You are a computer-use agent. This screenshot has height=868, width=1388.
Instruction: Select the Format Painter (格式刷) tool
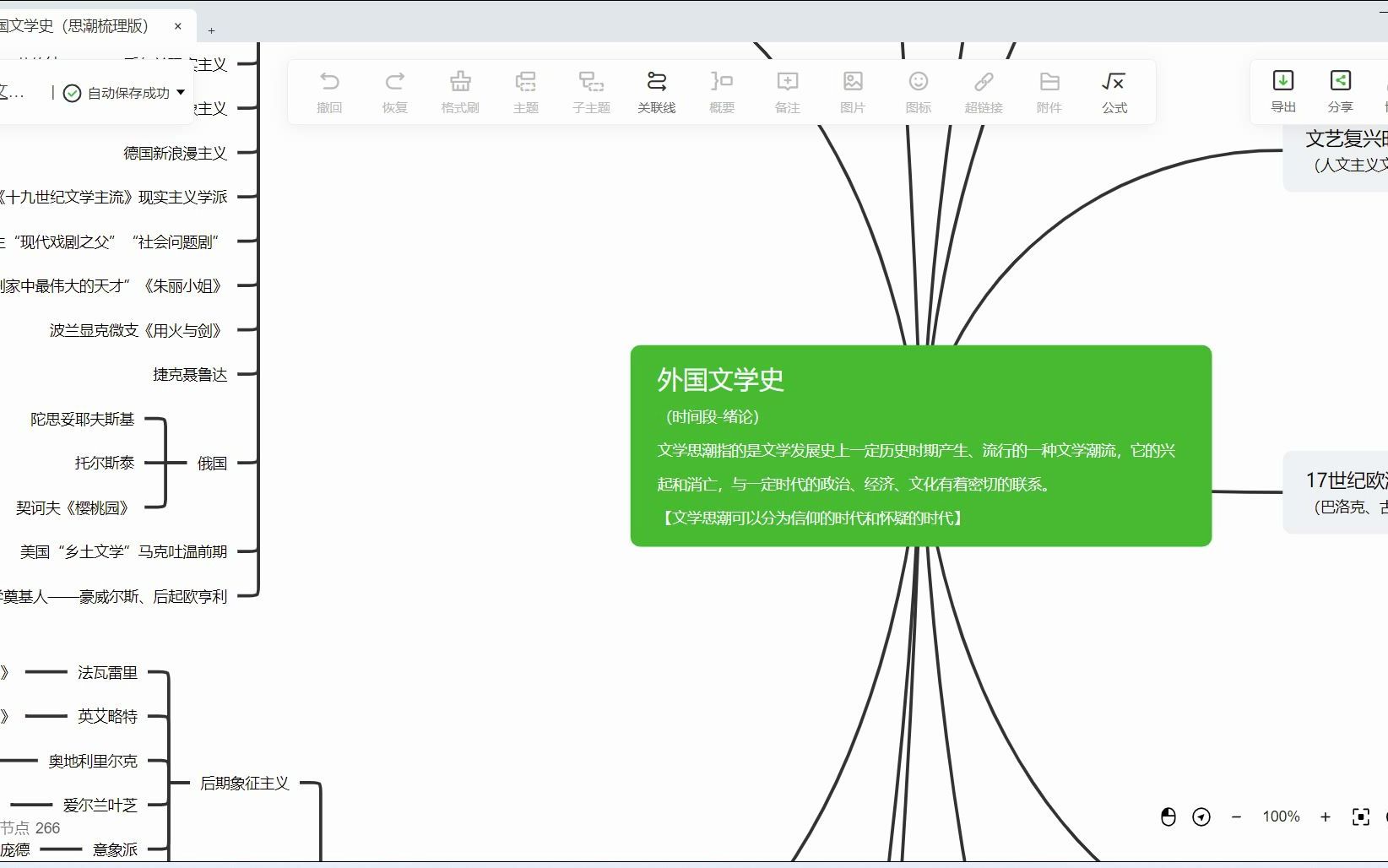(x=460, y=92)
